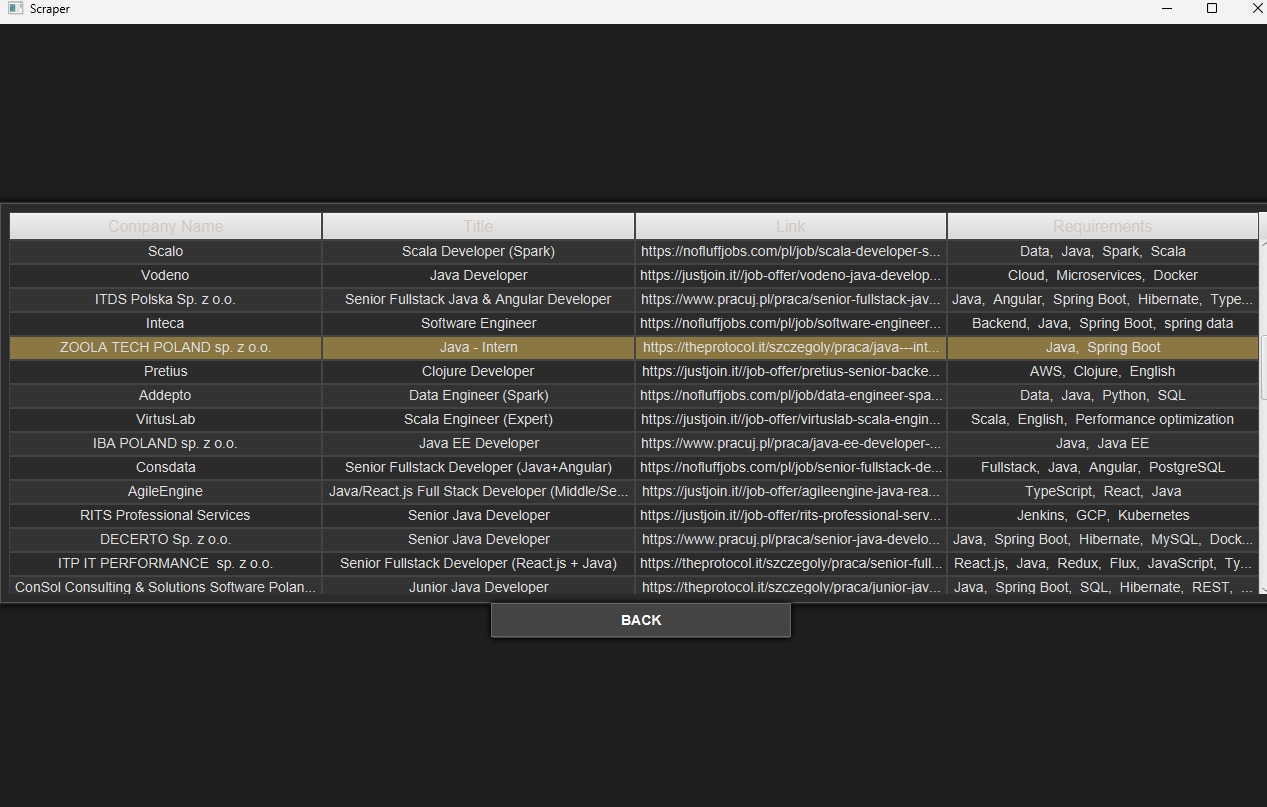Viewport: 1267px width, 807px height.
Task: Select Cloud, Microservices, Docker requirements cell
Action: click(1103, 275)
